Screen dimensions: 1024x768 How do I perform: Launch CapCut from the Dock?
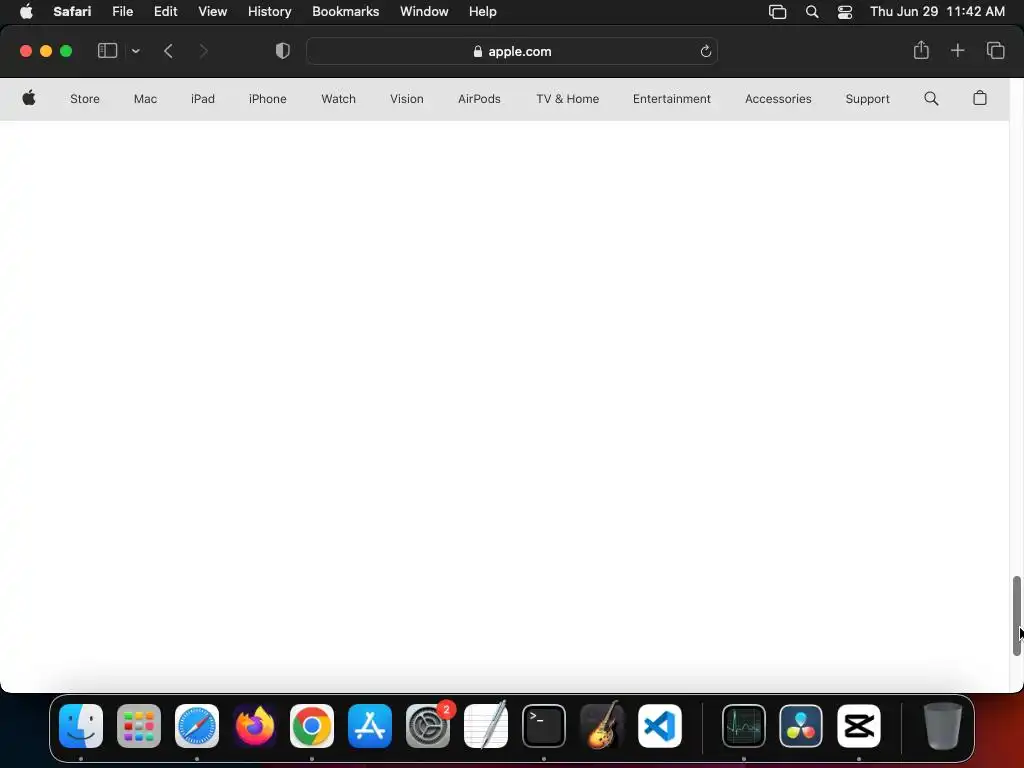click(859, 726)
